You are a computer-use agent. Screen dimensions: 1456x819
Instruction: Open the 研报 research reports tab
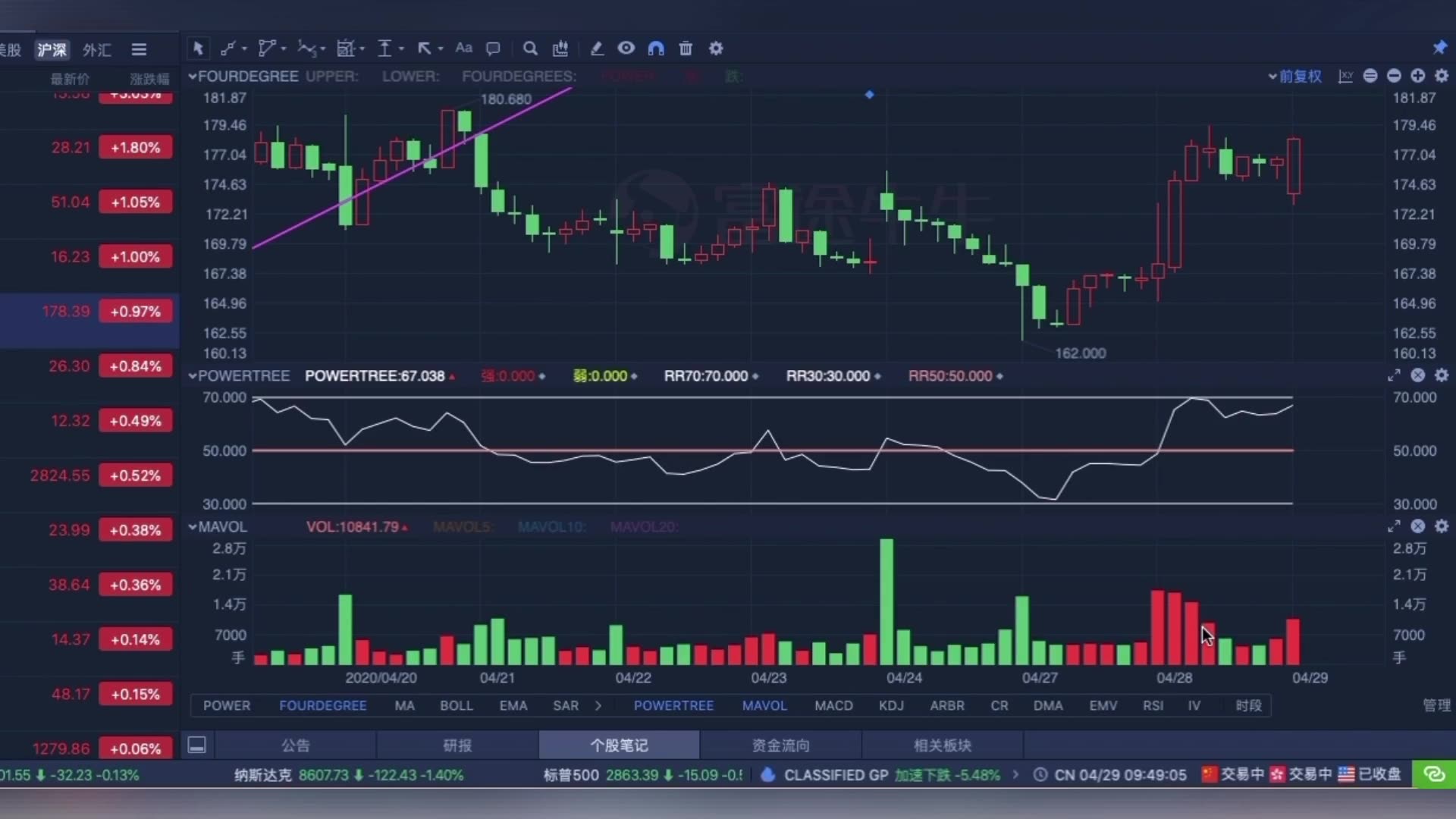[457, 745]
